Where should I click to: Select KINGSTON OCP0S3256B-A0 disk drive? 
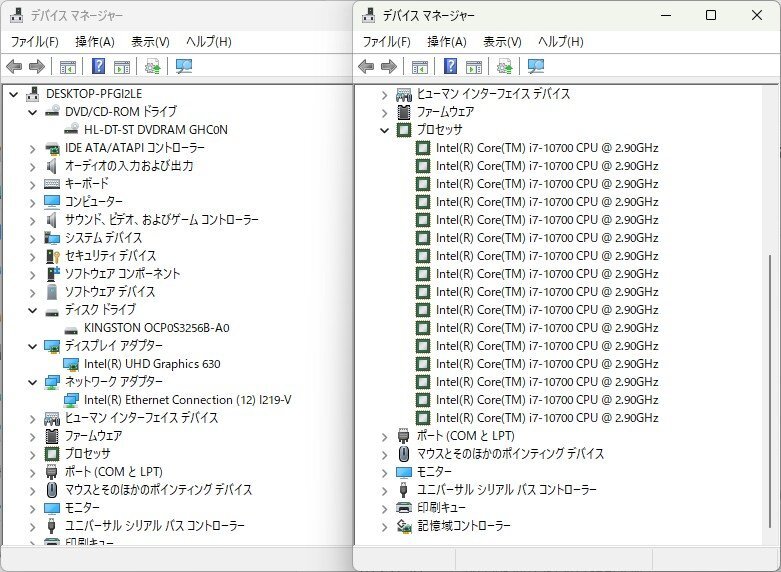coord(156,328)
